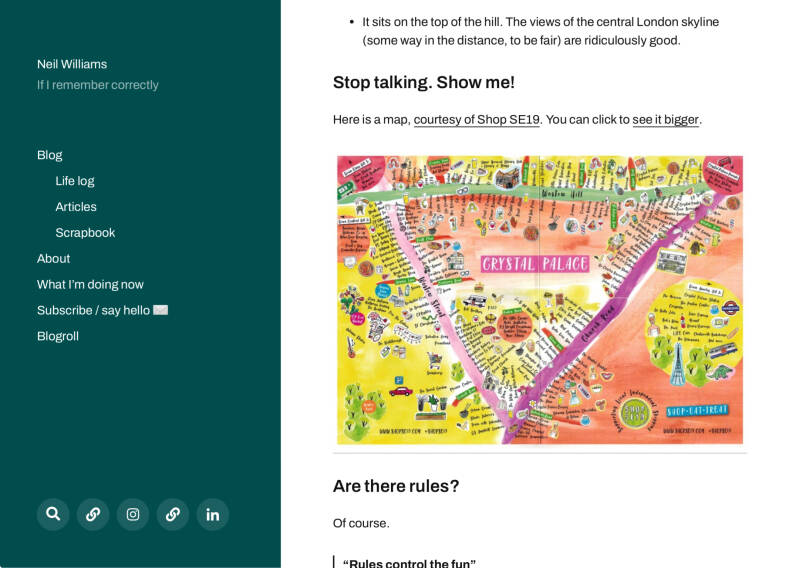Screen dimensions: 799x568
Task: Click the "Rules control the fun" quote
Action: pos(409,563)
